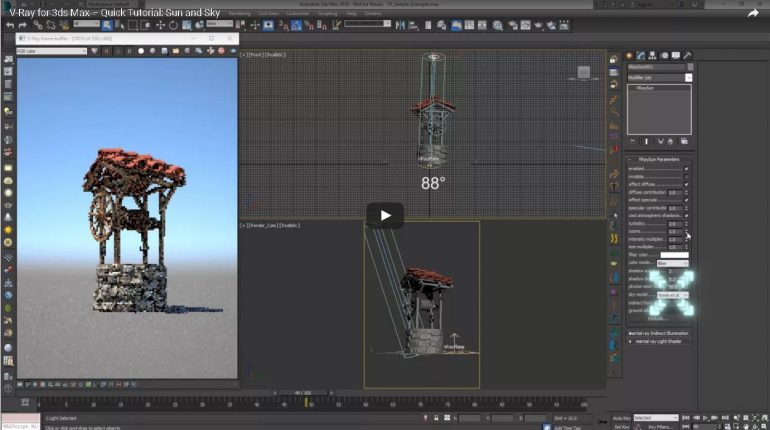
Task: Open the Help menu
Action: [x=351, y=13]
